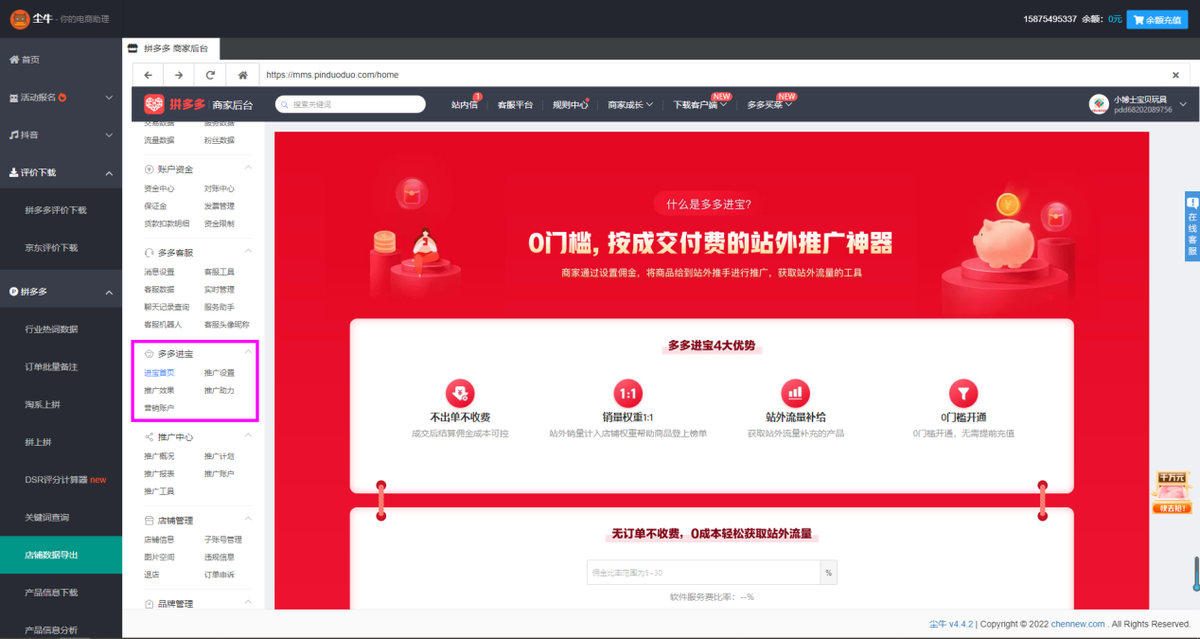Click the browser forward arrow
Image resolution: width=1200 pixels, height=639 pixels.
tap(179, 75)
